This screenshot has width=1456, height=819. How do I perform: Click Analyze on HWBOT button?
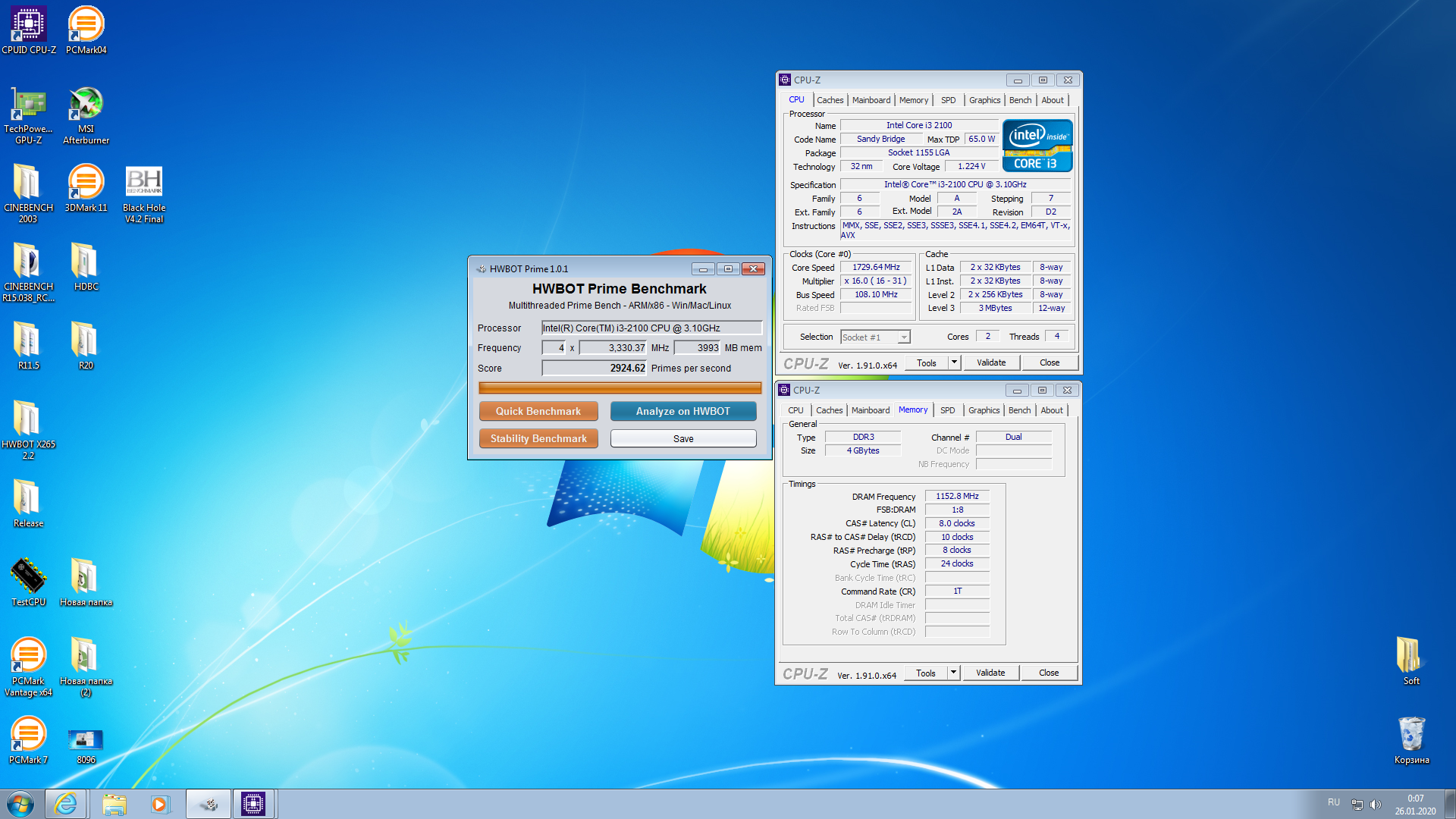[683, 411]
